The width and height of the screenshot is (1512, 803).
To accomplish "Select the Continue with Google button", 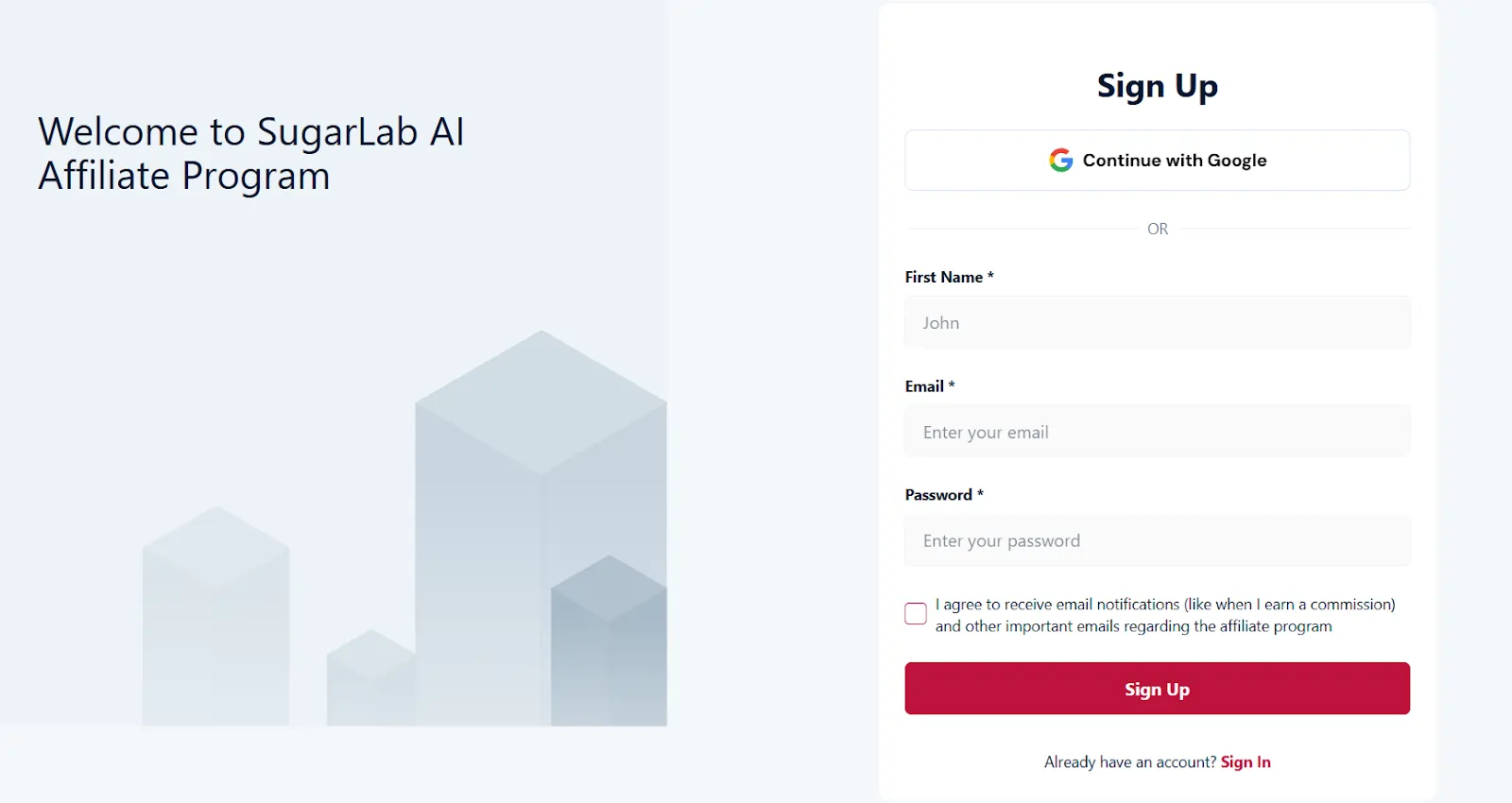I will (x=1157, y=160).
